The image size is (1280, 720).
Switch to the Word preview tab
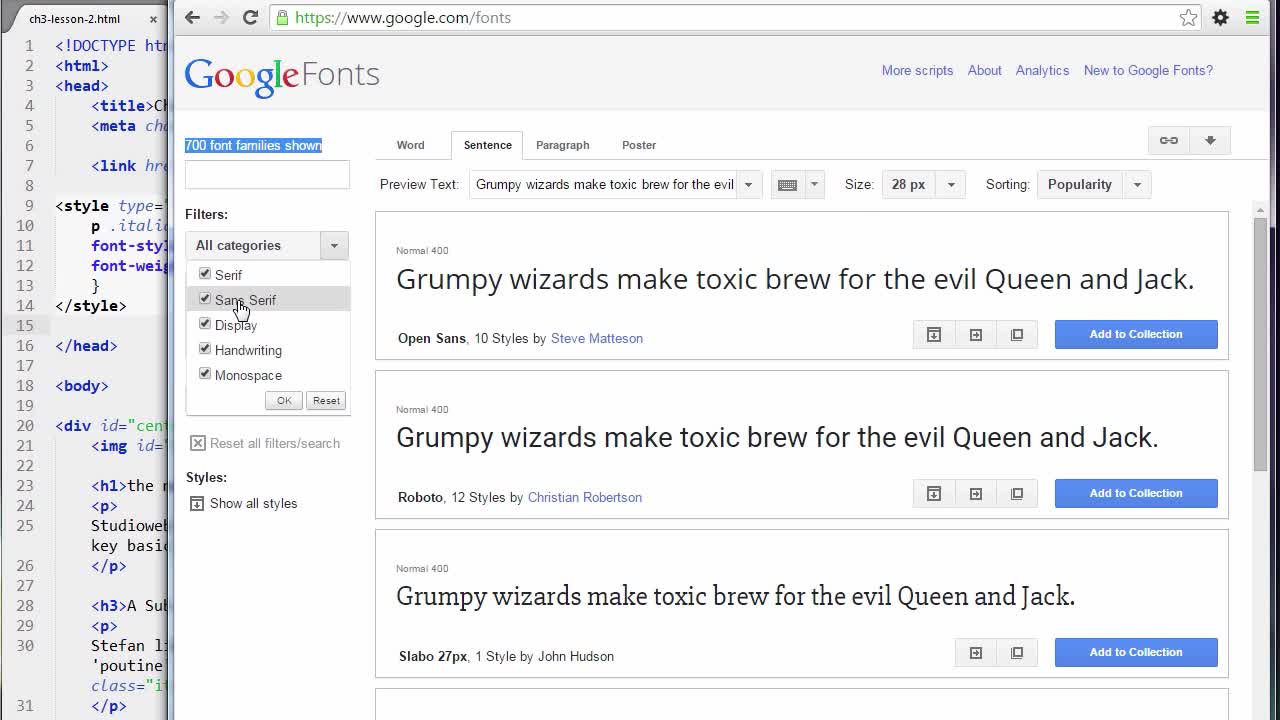tap(410, 145)
